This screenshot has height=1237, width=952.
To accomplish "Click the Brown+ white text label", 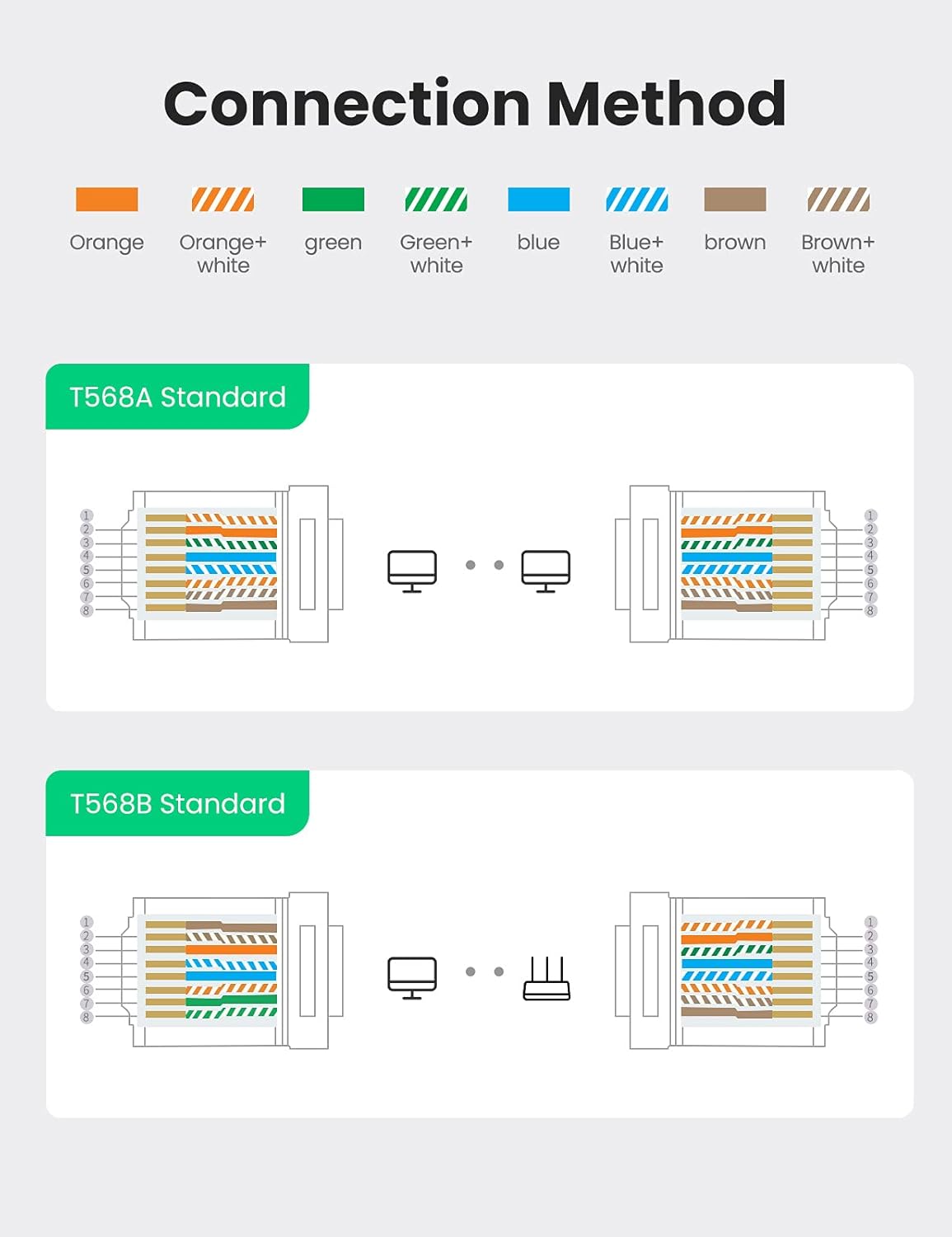I will pos(838,254).
